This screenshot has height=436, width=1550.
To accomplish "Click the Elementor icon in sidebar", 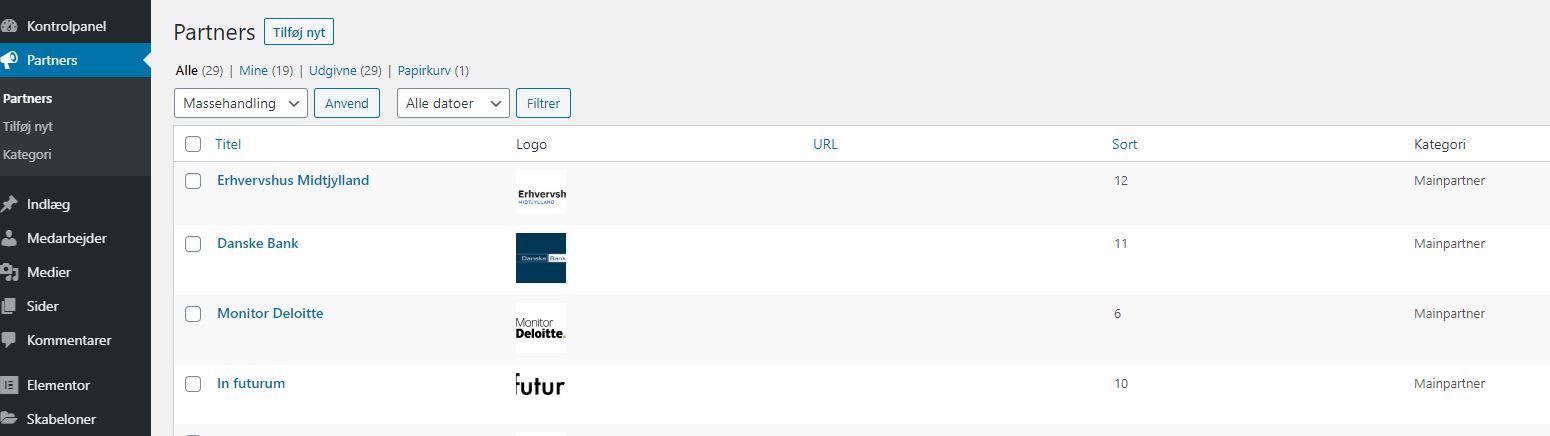I will pos(9,385).
